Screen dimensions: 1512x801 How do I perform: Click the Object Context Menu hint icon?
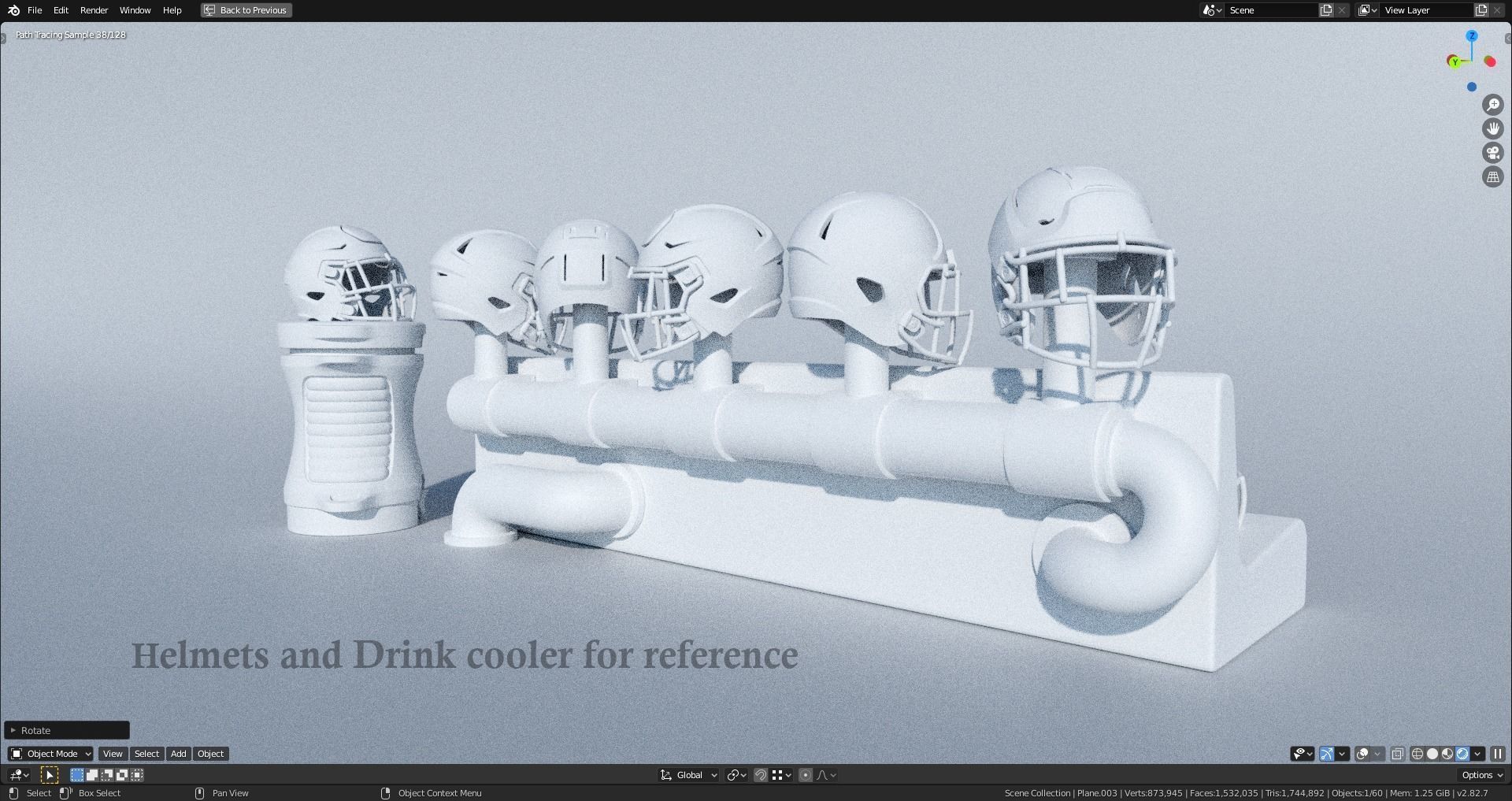pos(385,793)
